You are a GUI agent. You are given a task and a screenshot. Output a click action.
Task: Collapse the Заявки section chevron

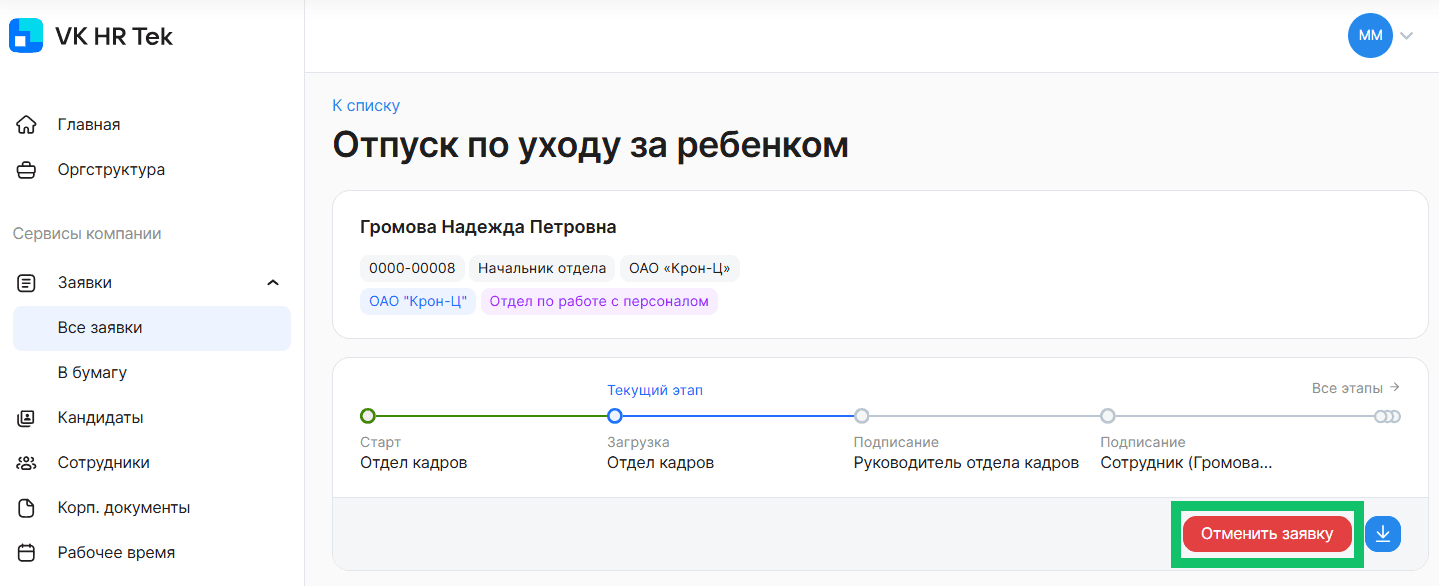(273, 283)
